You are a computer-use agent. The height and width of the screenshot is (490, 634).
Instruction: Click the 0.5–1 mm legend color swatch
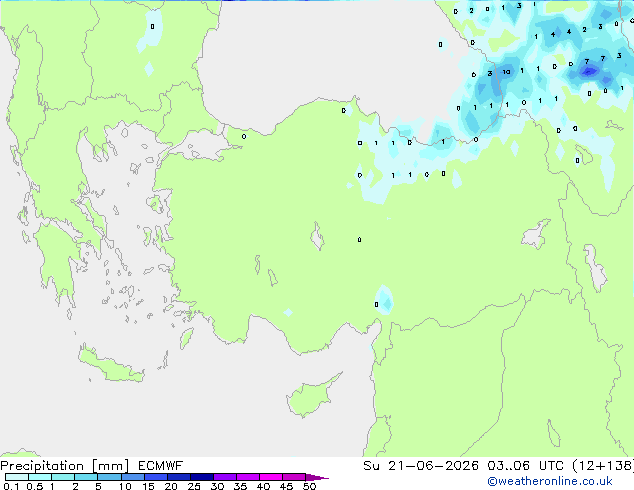(40, 477)
